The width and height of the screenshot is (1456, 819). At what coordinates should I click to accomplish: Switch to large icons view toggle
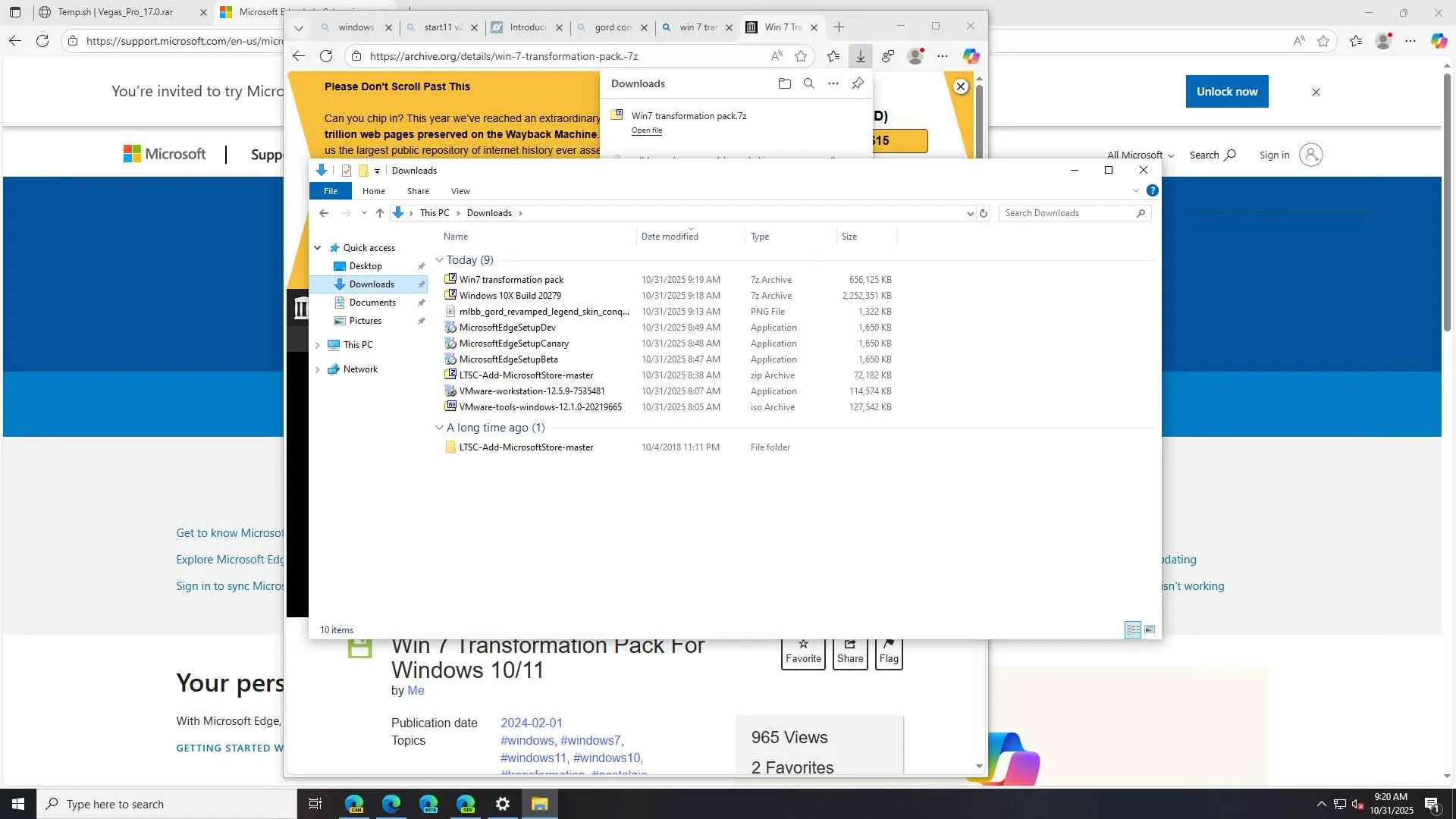1150,629
